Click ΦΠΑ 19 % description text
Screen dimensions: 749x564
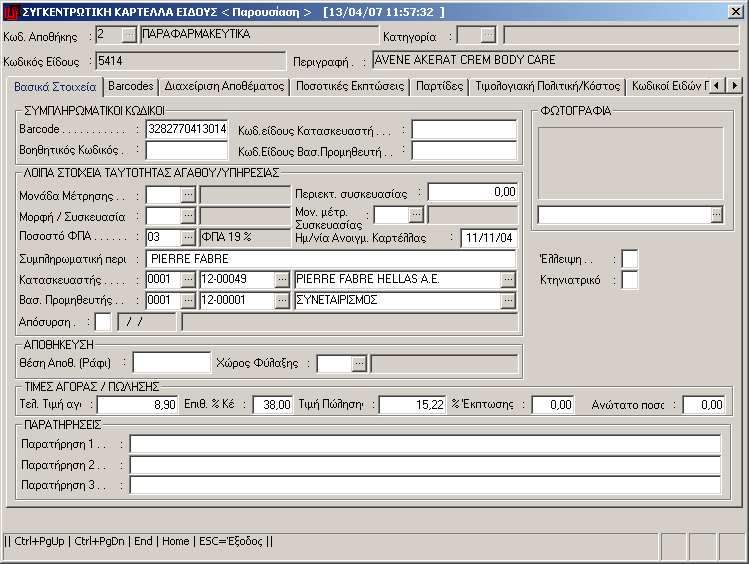pos(226,237)
